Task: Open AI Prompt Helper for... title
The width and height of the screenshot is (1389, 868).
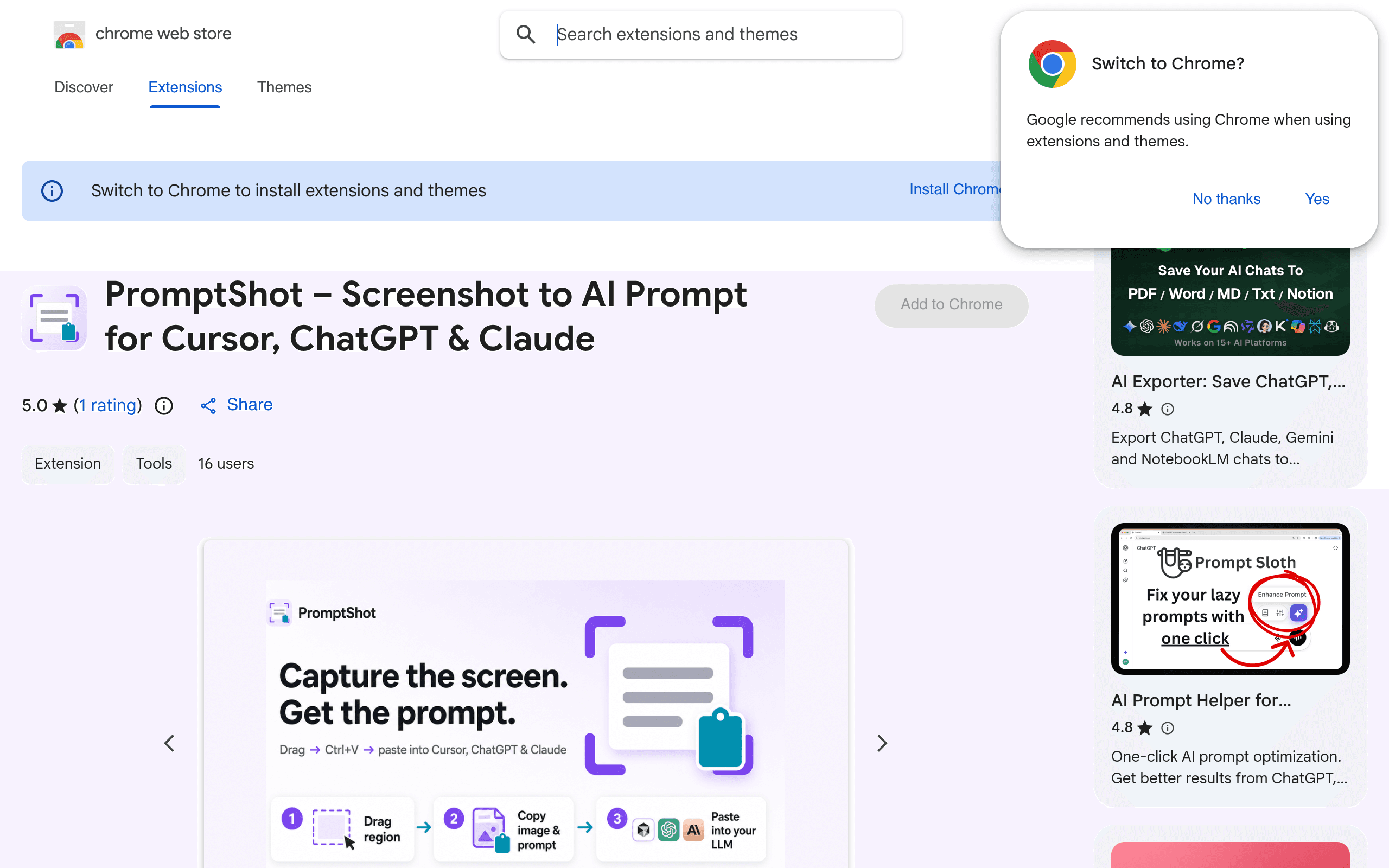Action: [x=1201, y=700]
